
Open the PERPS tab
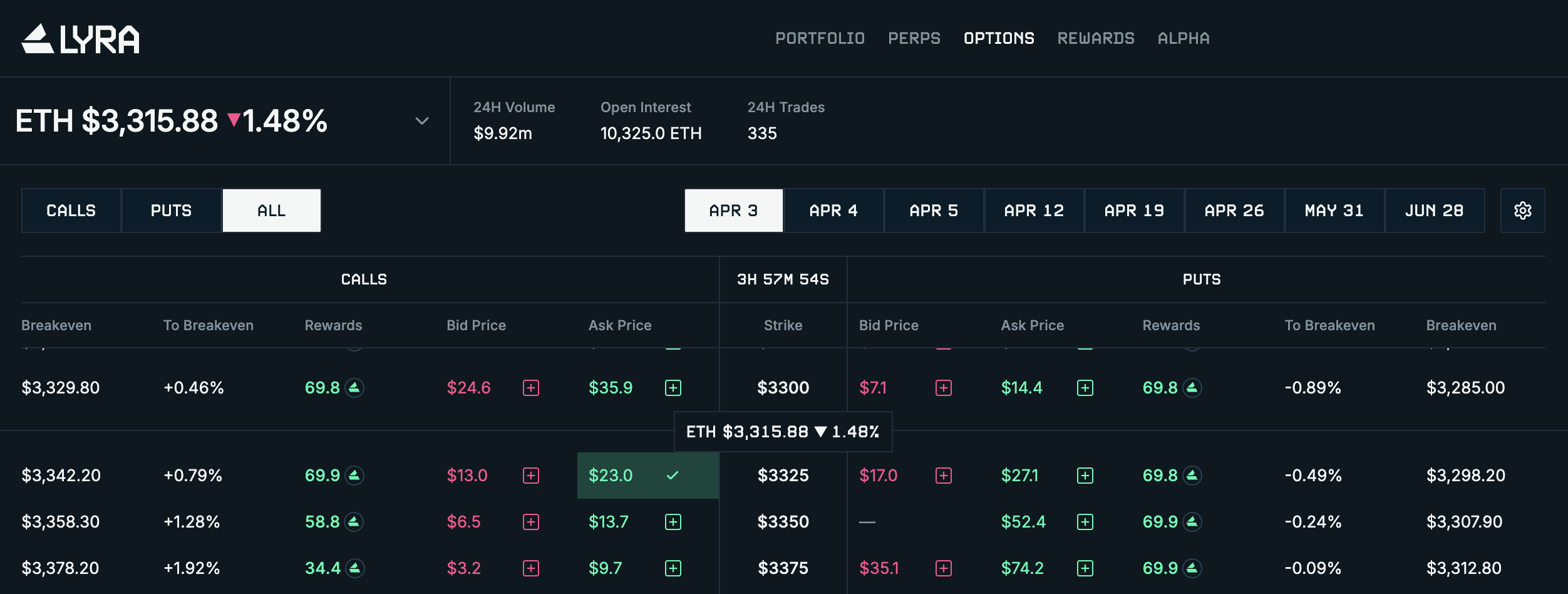pos(914,38)
